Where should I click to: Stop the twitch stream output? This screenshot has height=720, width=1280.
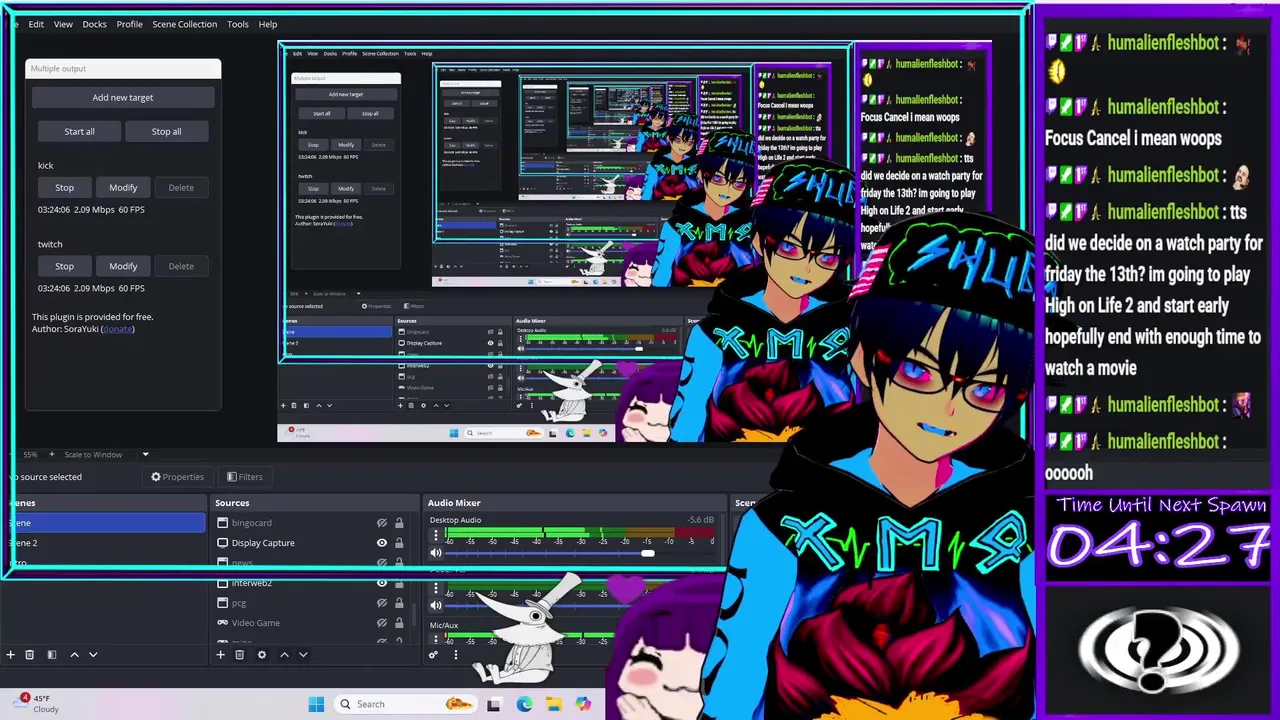click(x=64, y=266)
